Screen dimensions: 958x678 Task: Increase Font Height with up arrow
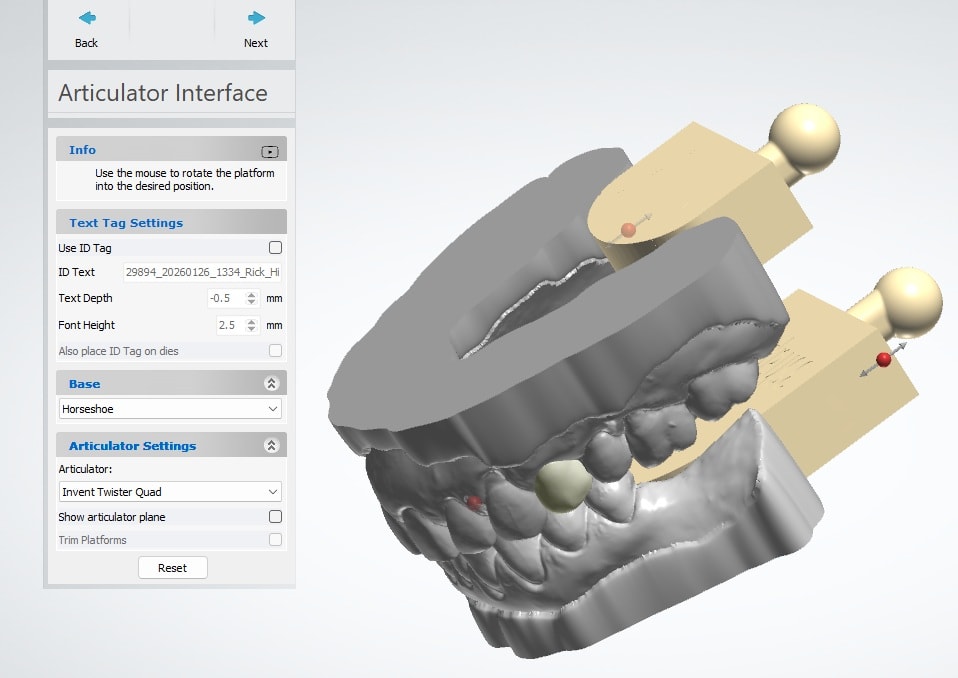pyautogui.click(x=251, y=321)
